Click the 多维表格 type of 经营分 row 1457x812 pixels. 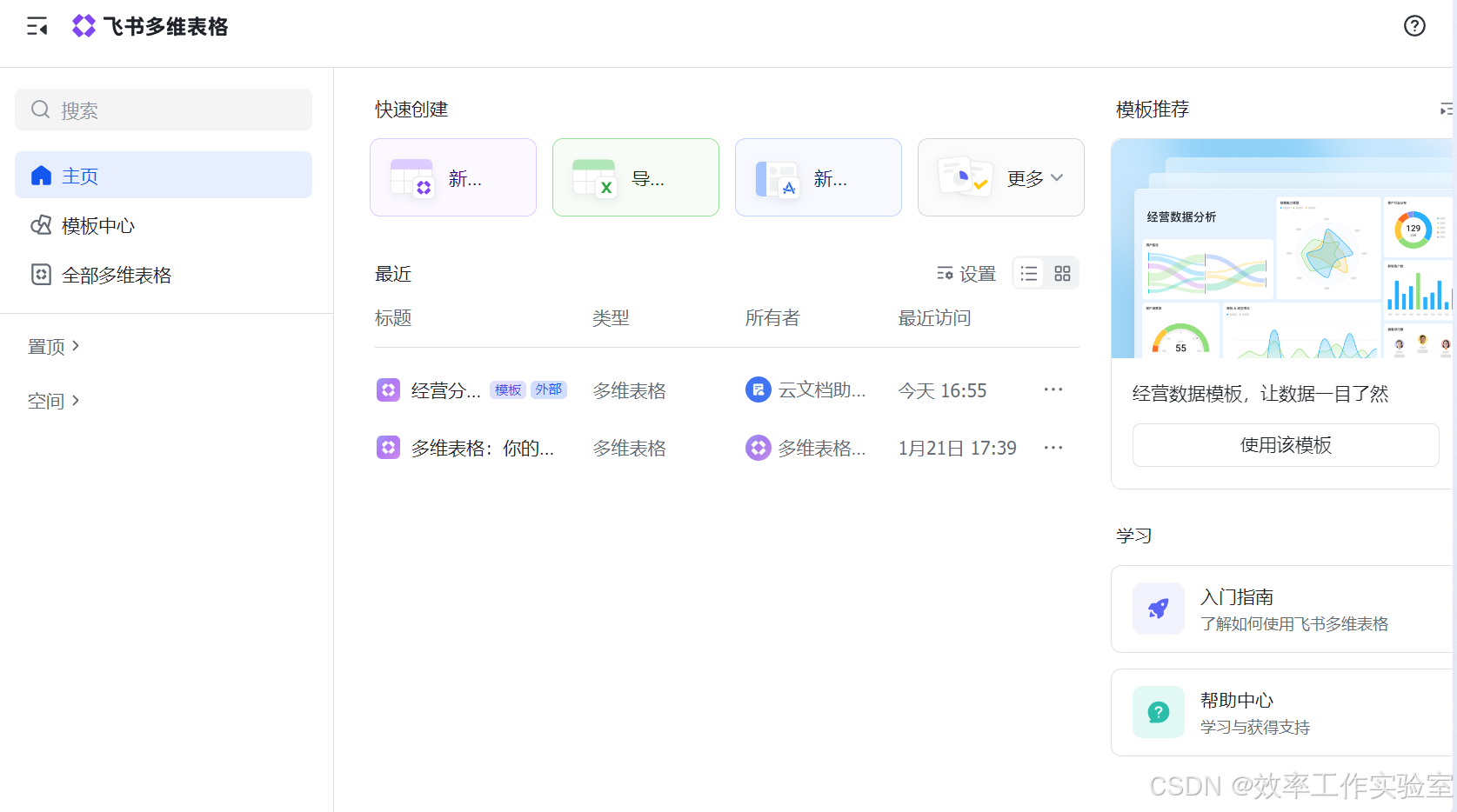pyautogui.click(x=630, y=390)
